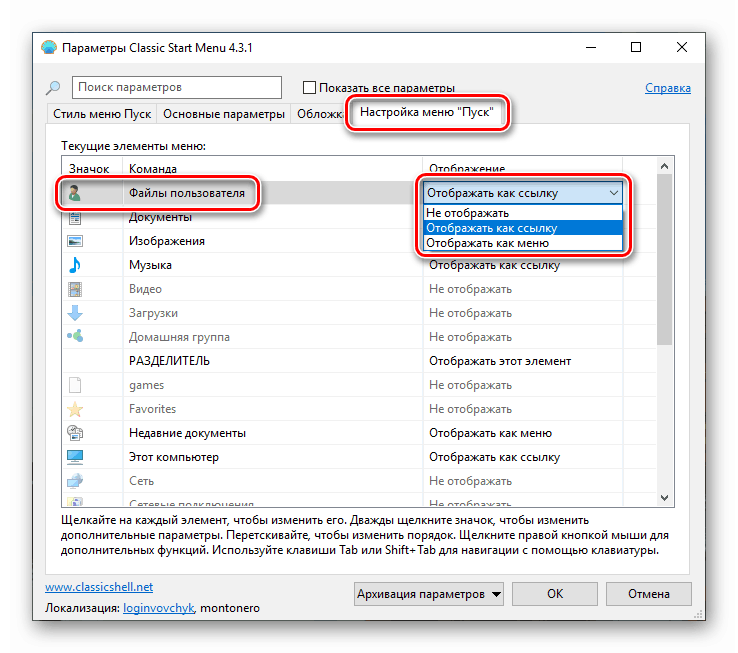Click the user files person icon
The height and width of the screenshot is (653, 738).
point(74,193)
